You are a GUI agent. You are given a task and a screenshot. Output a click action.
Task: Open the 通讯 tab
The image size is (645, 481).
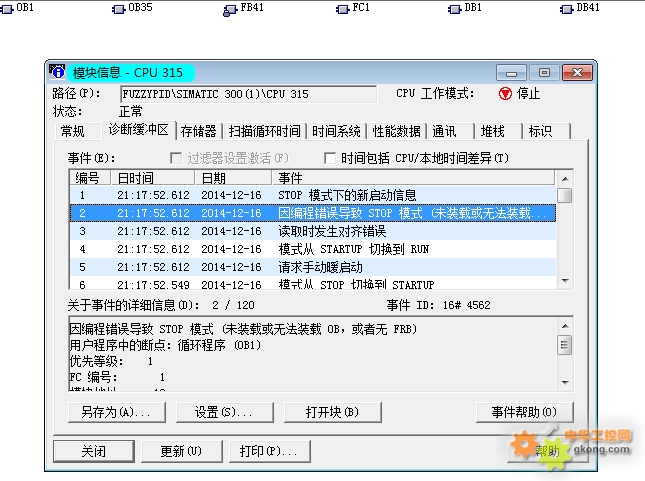pyautogui.click(x=450, y=131)
